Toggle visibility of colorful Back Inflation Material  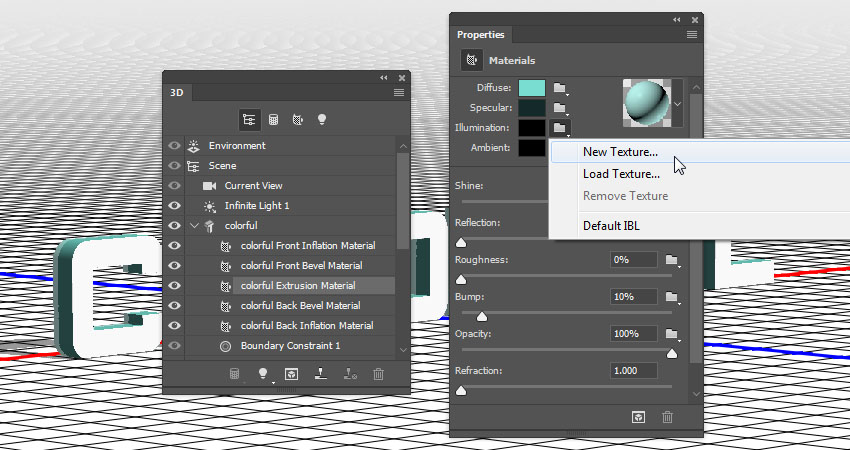coord(175,326)
